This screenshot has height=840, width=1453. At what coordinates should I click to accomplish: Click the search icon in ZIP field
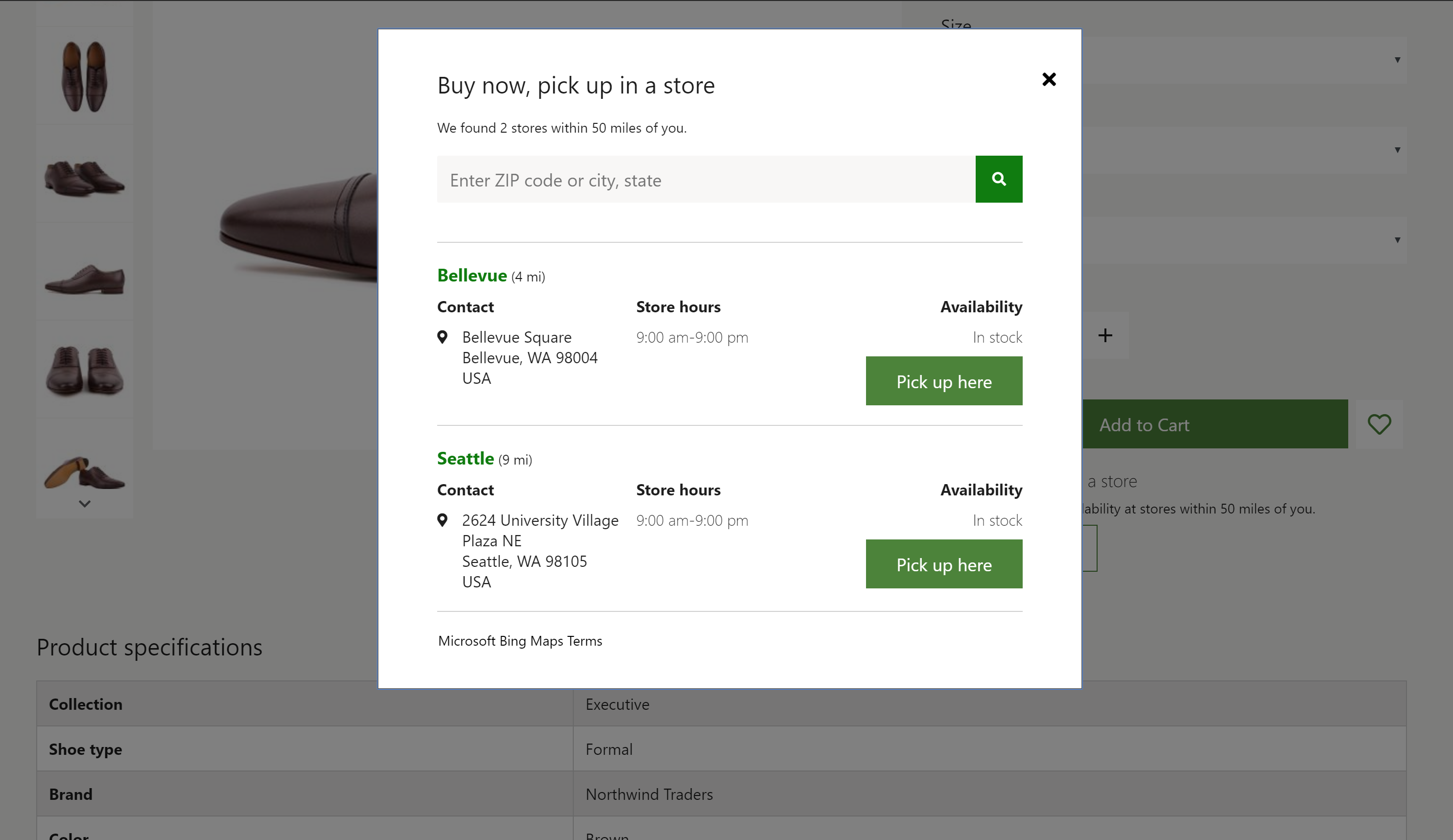tap(999, 178)
